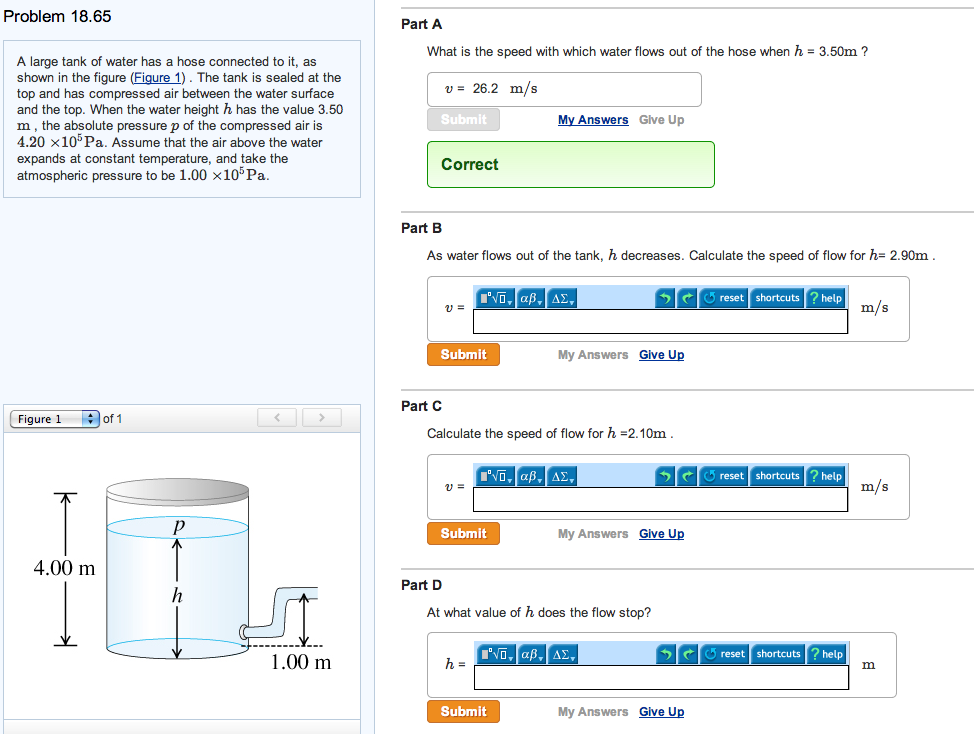Open help in Part D toolbar

pos(827,654)
